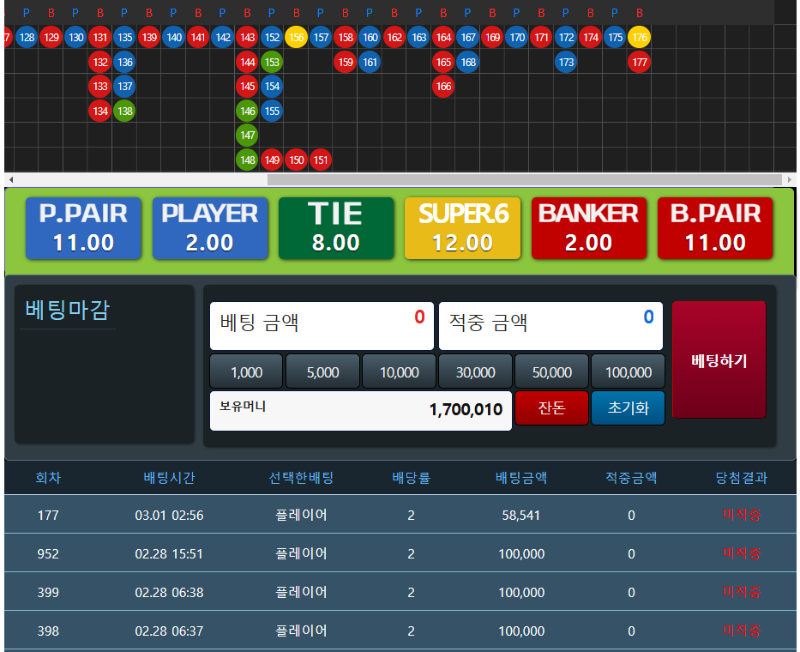The width and height of the screenshot is (800, 652).
Task: Click red roadmap marker 134
Action: click(x=100, y=111)
